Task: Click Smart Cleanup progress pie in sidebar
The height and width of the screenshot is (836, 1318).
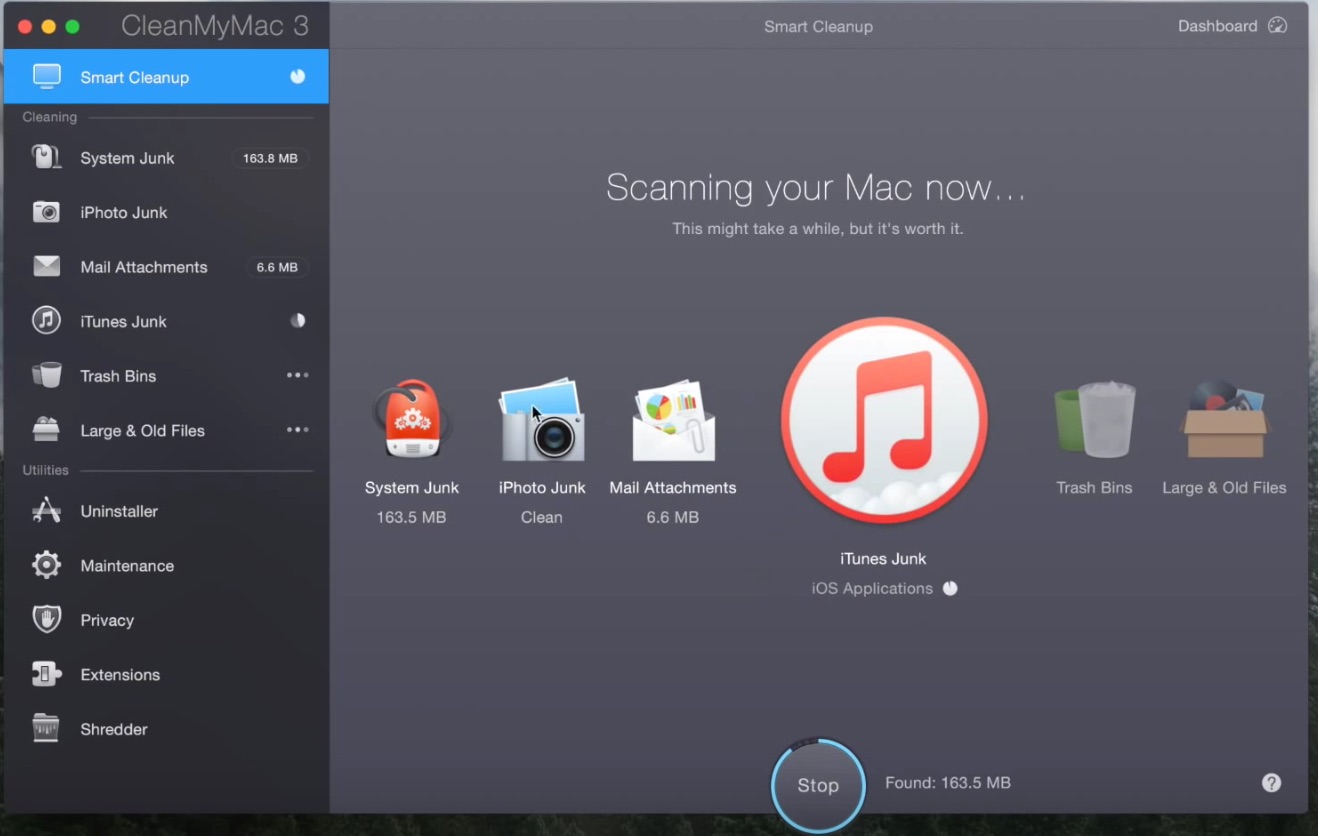Action: (297, 76)
